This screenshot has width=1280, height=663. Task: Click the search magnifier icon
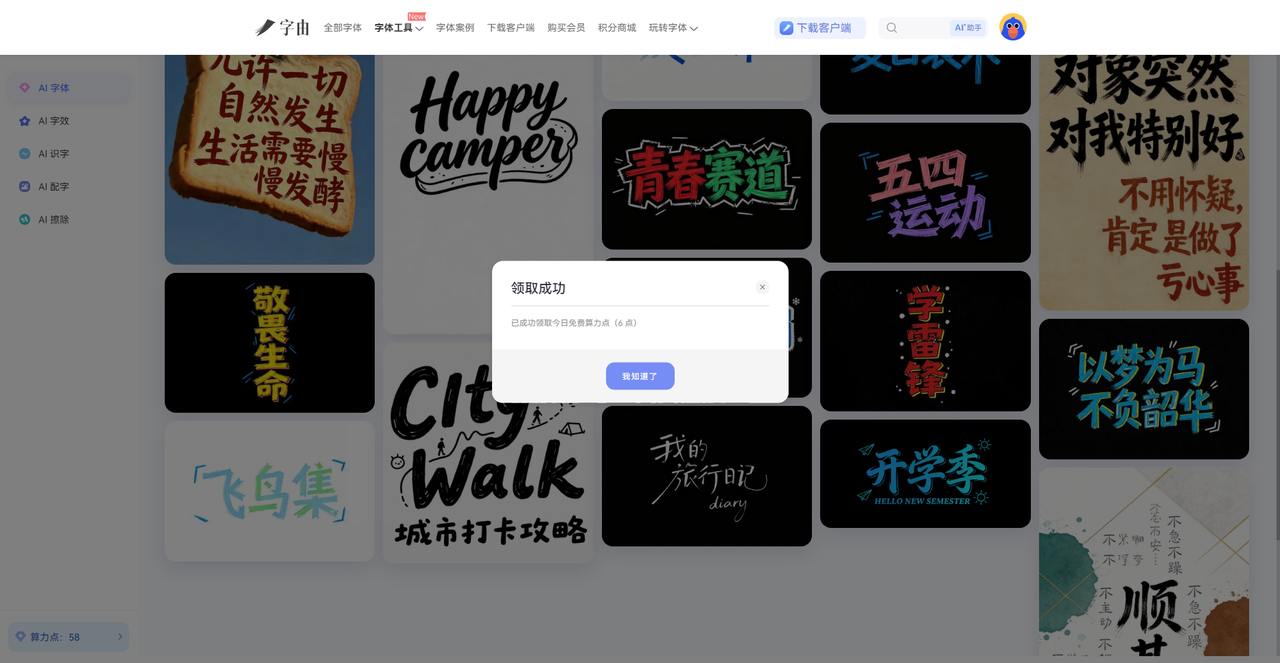(892, 28)
